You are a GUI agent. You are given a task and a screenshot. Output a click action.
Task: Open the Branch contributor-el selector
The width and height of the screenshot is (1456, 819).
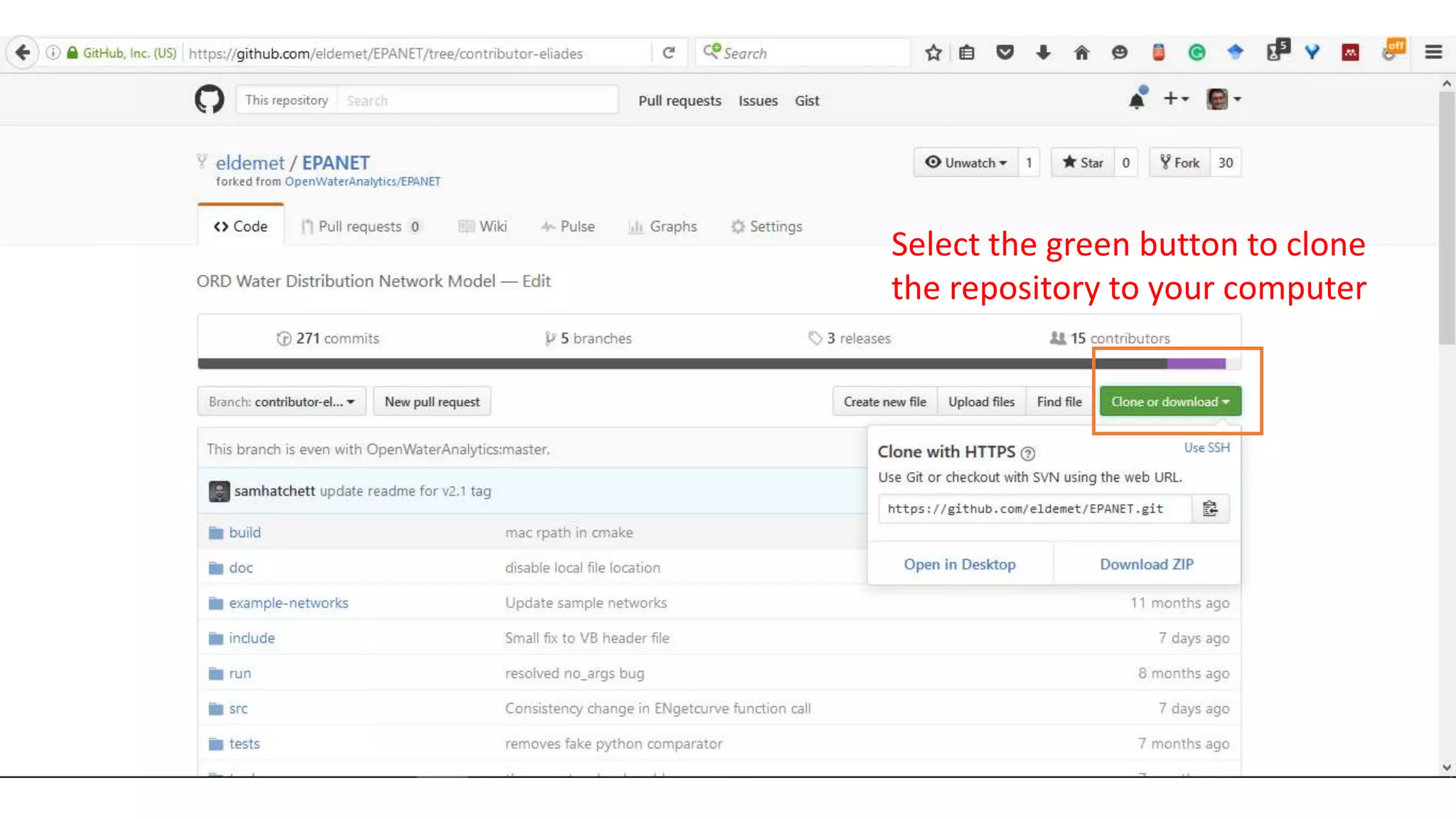click(x=282, y=402)
